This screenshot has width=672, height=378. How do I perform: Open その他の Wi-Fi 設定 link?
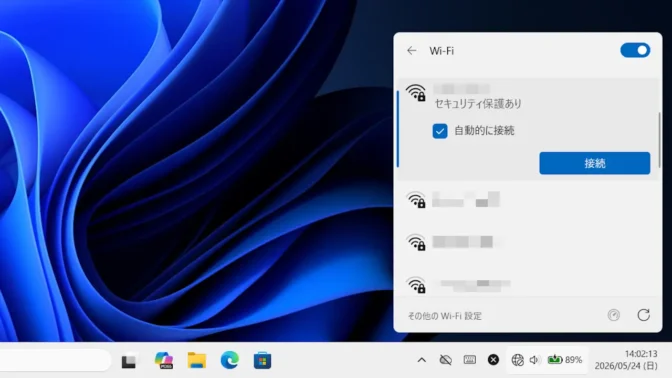(444, 316)
